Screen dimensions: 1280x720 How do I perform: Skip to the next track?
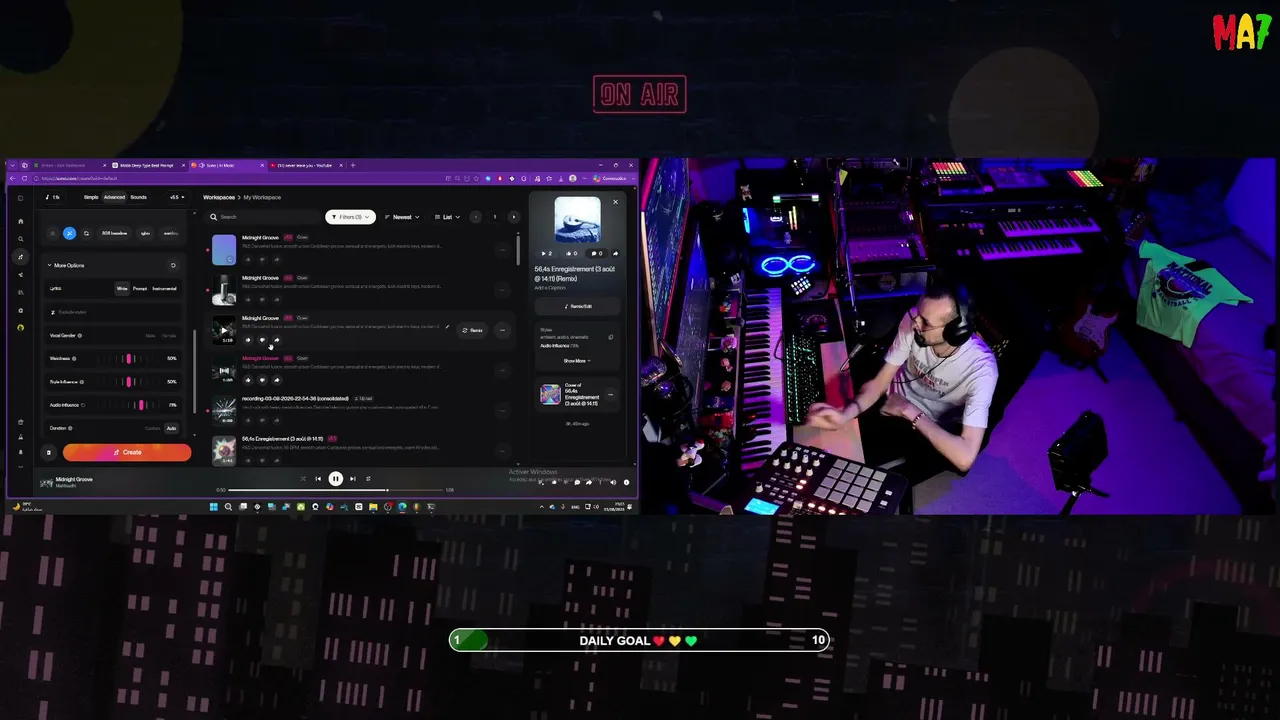353,479
